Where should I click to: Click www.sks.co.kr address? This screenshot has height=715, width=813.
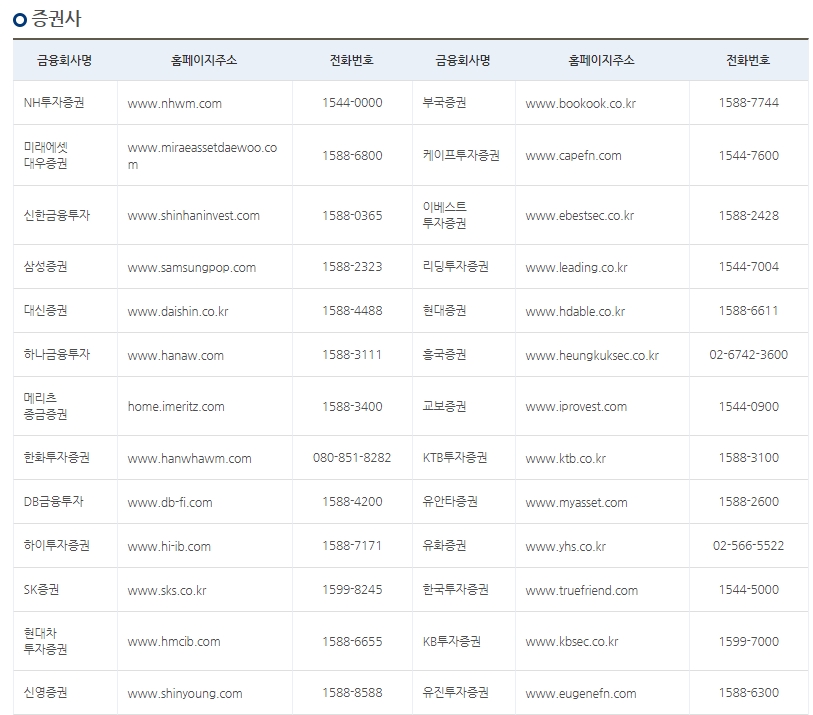tap(167, 591)
